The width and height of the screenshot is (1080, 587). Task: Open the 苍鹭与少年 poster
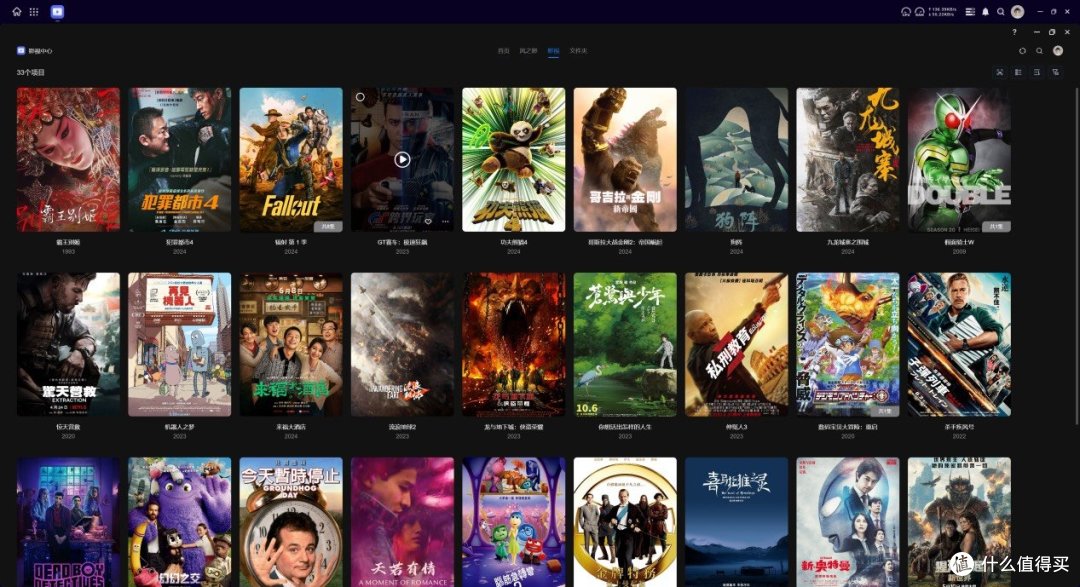tap(625, 344)
